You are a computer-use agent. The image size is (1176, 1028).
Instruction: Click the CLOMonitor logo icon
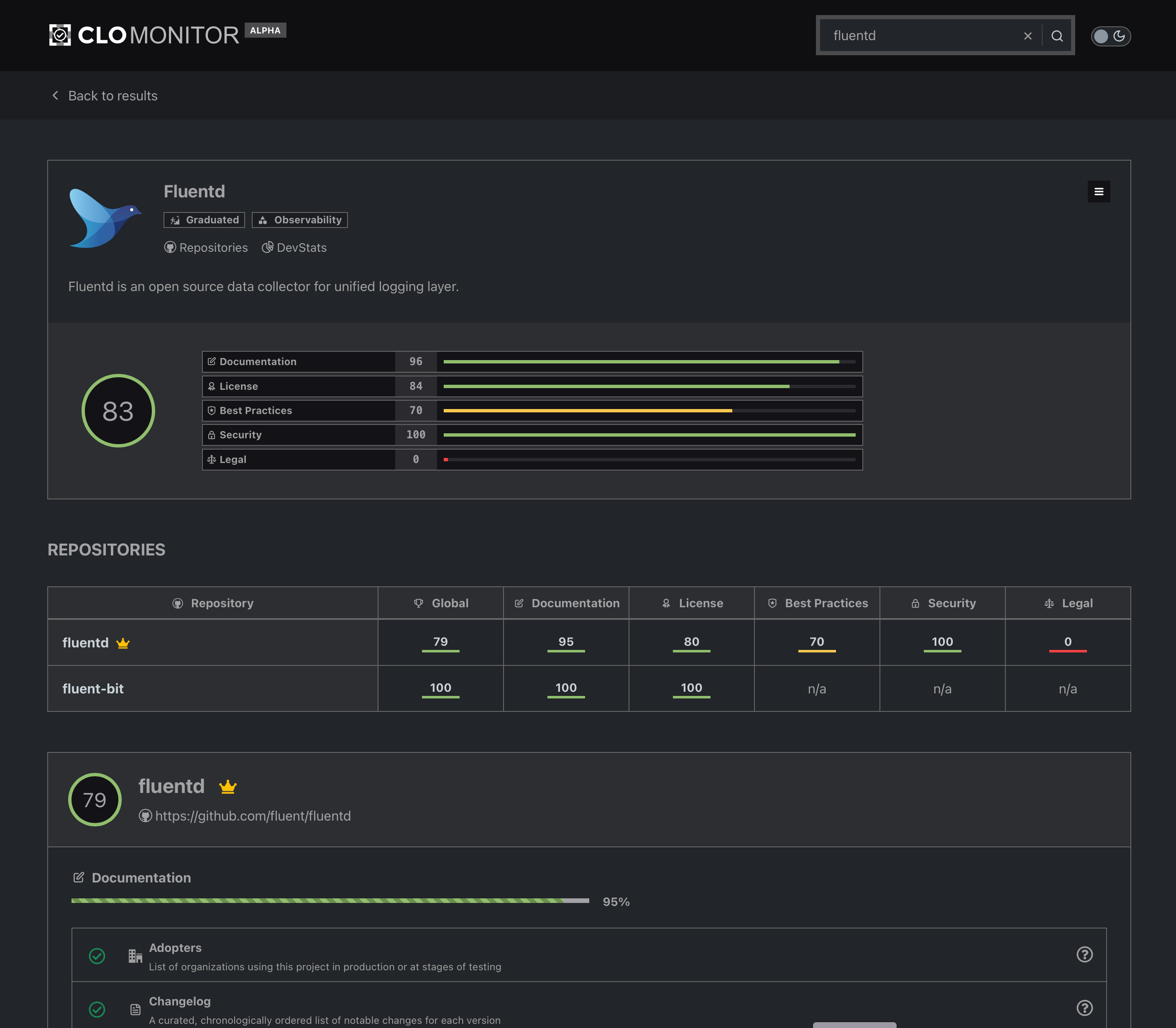coord(60,35)
